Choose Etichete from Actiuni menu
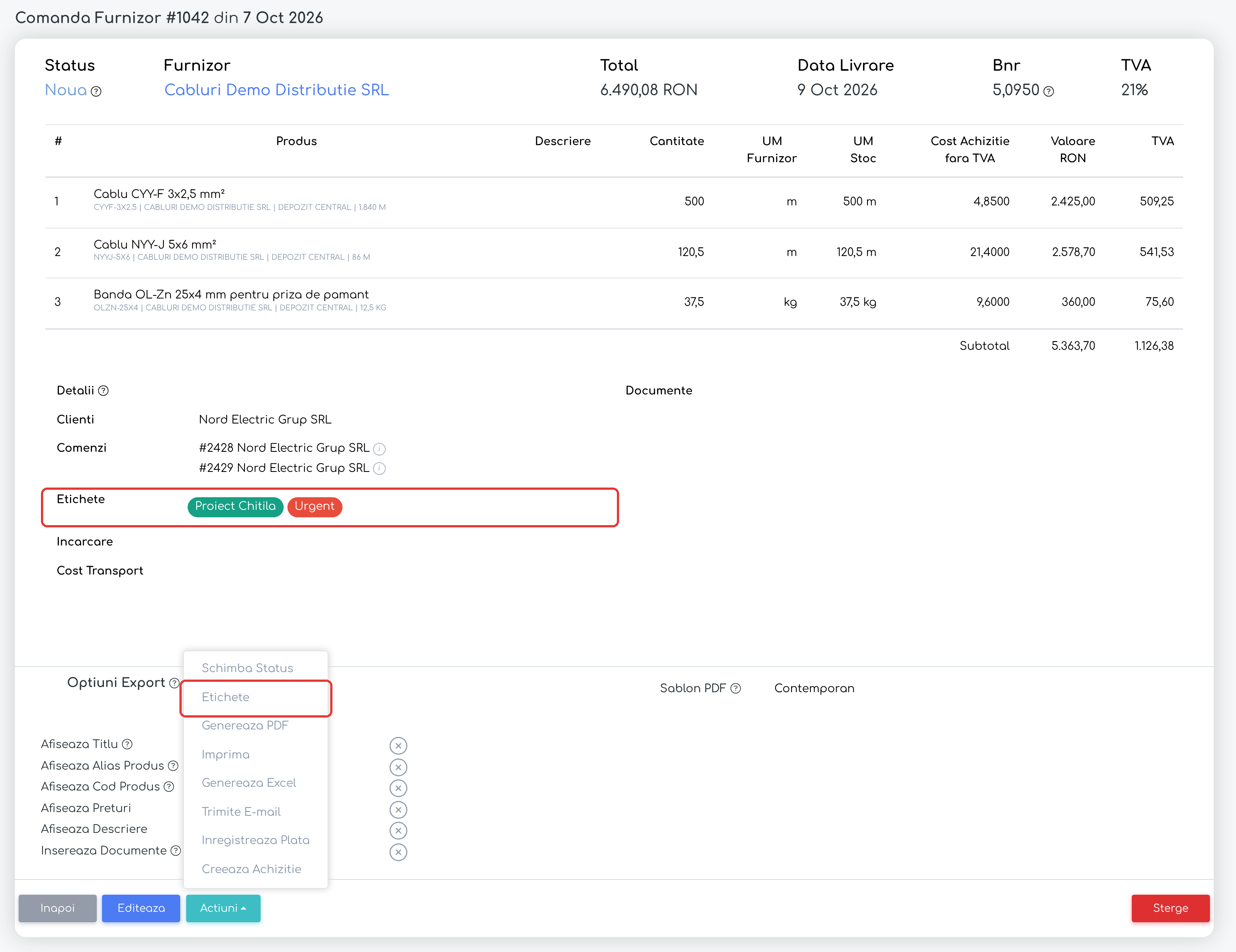 (x=256, y=697)
